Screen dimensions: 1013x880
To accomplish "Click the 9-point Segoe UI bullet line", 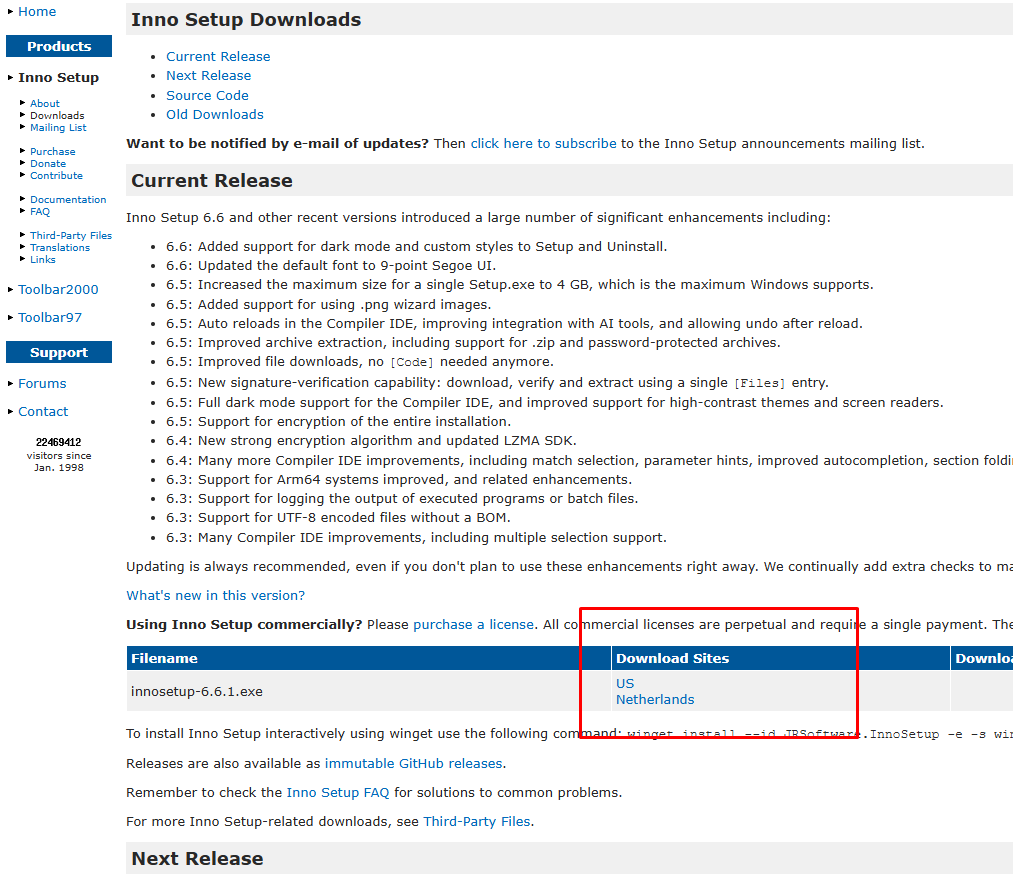I will click(331, 266).
